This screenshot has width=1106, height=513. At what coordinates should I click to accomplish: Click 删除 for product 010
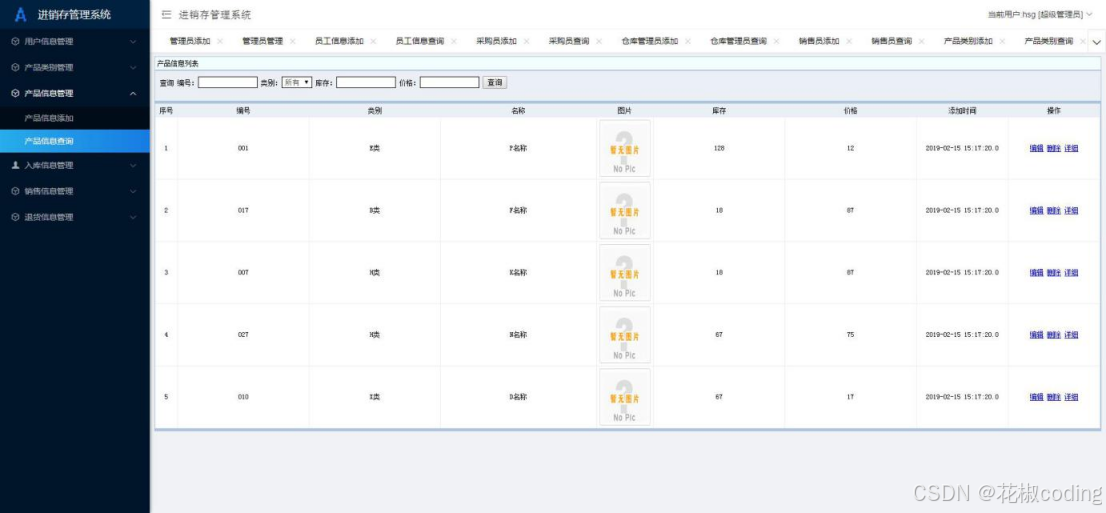point(1054,397)
